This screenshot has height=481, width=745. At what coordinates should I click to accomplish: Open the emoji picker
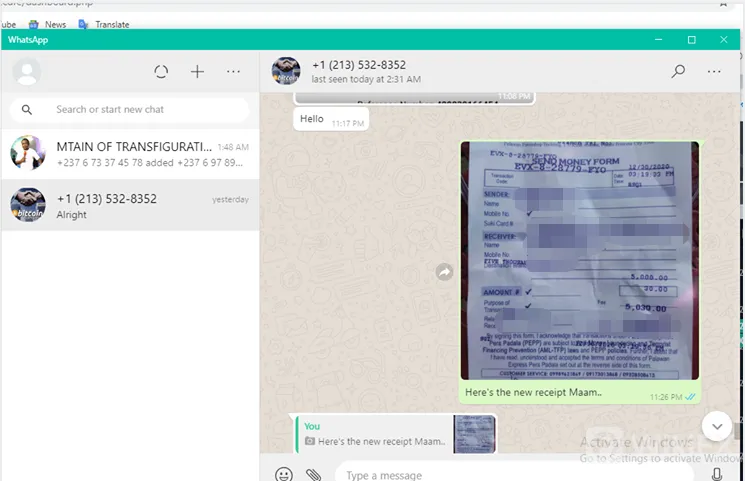(x=284, y=475)
